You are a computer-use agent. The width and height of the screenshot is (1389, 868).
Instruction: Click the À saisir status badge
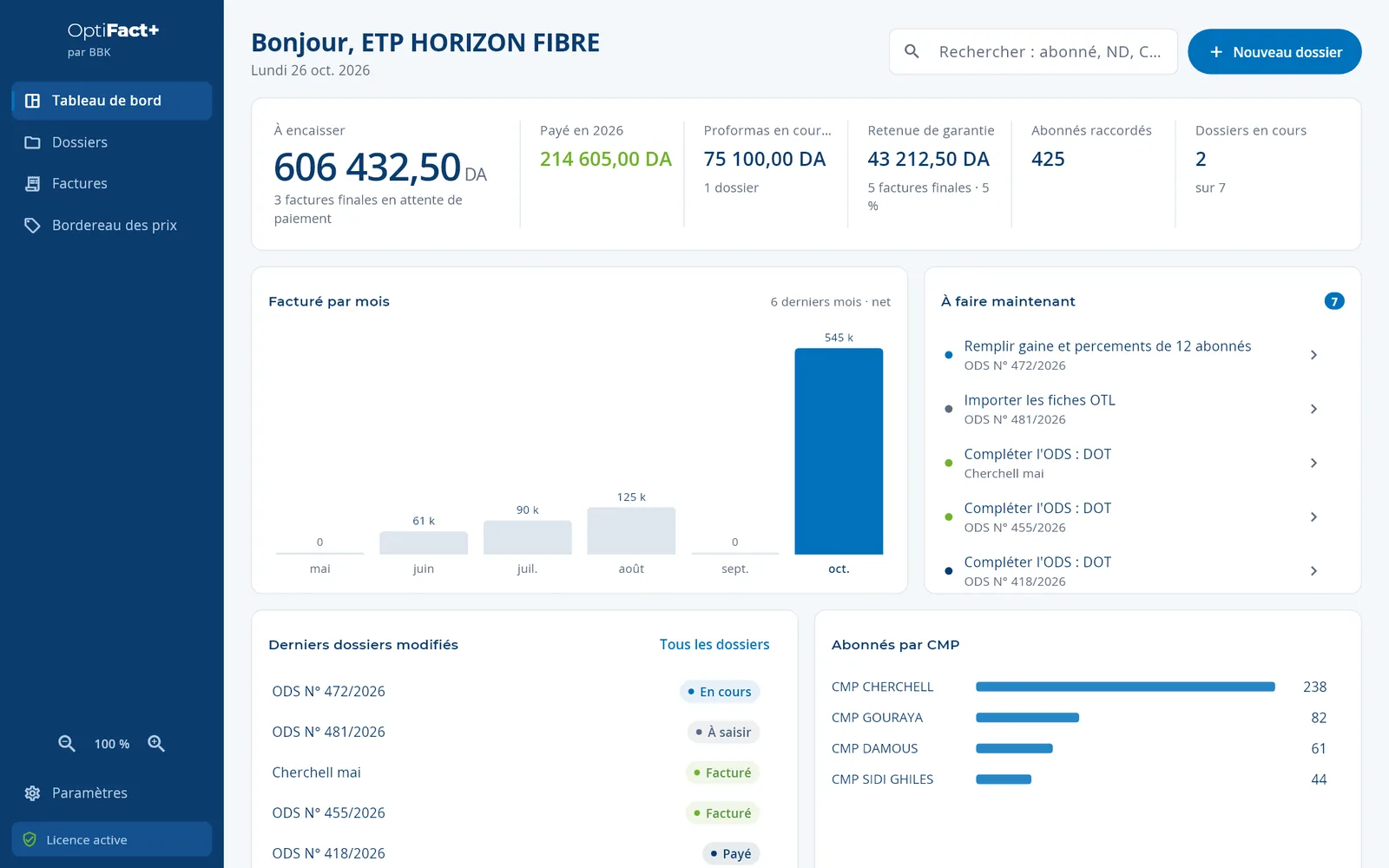[724, 733]
